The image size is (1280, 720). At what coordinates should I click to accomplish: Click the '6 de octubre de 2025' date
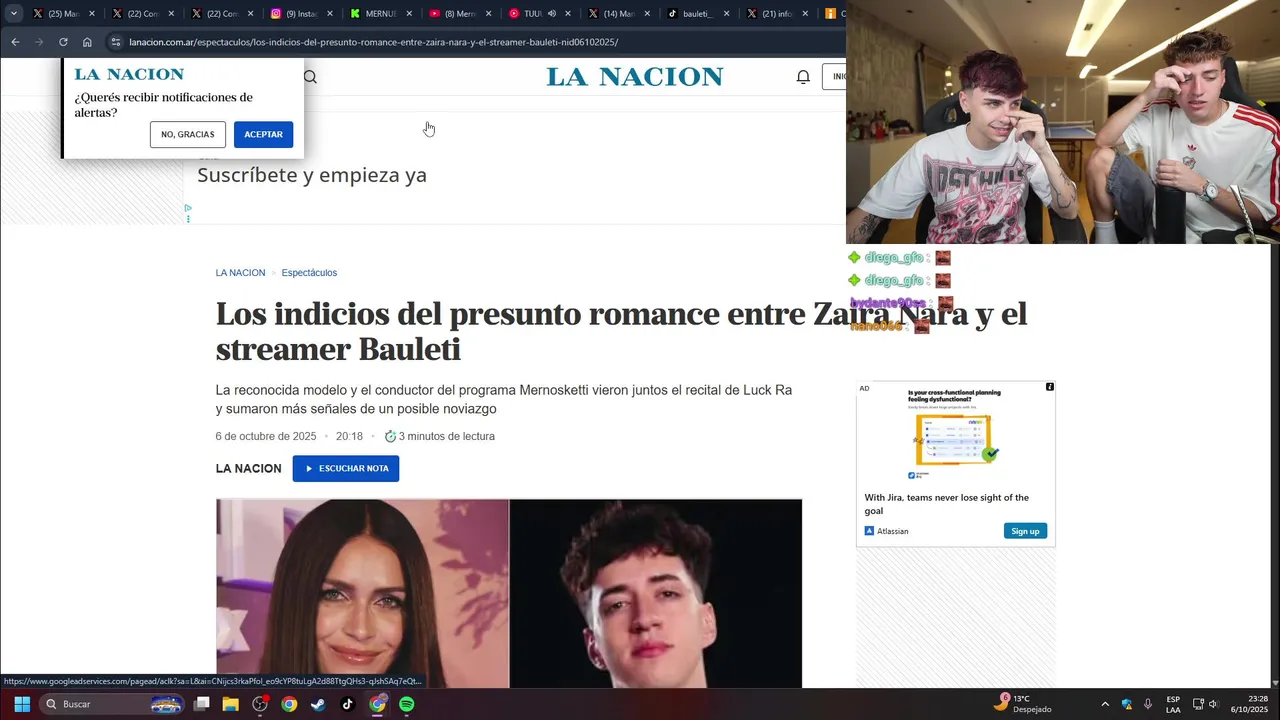pos(266,437)
